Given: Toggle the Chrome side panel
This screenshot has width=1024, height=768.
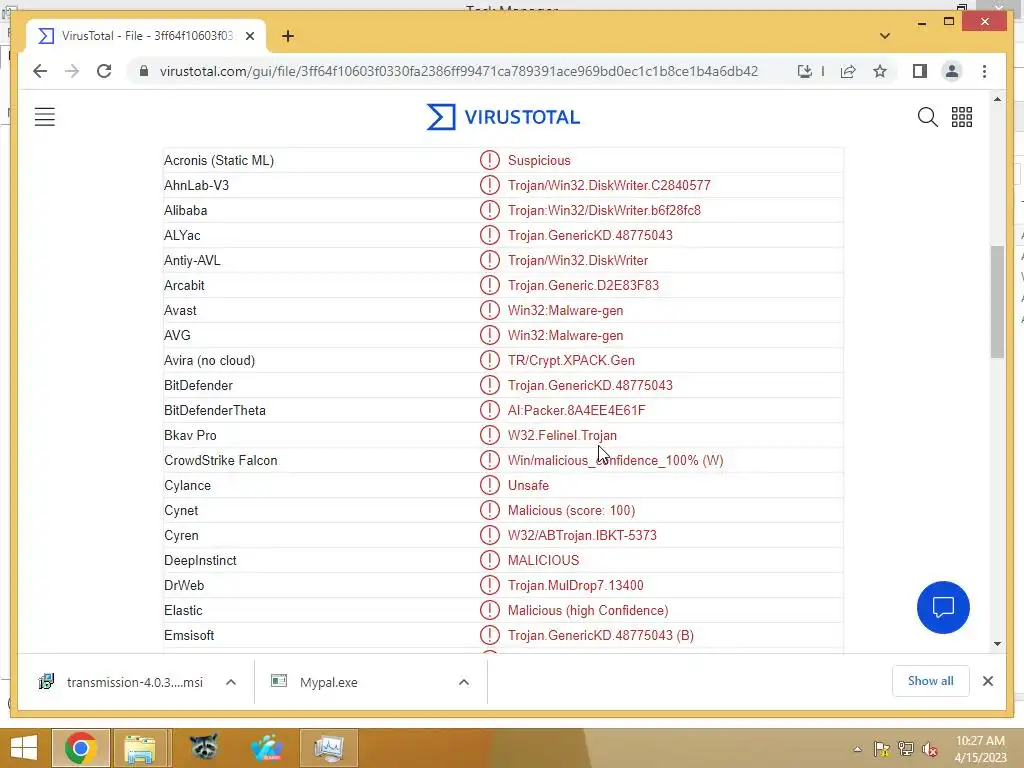Looking at the screenshot, I should [920, 71].
